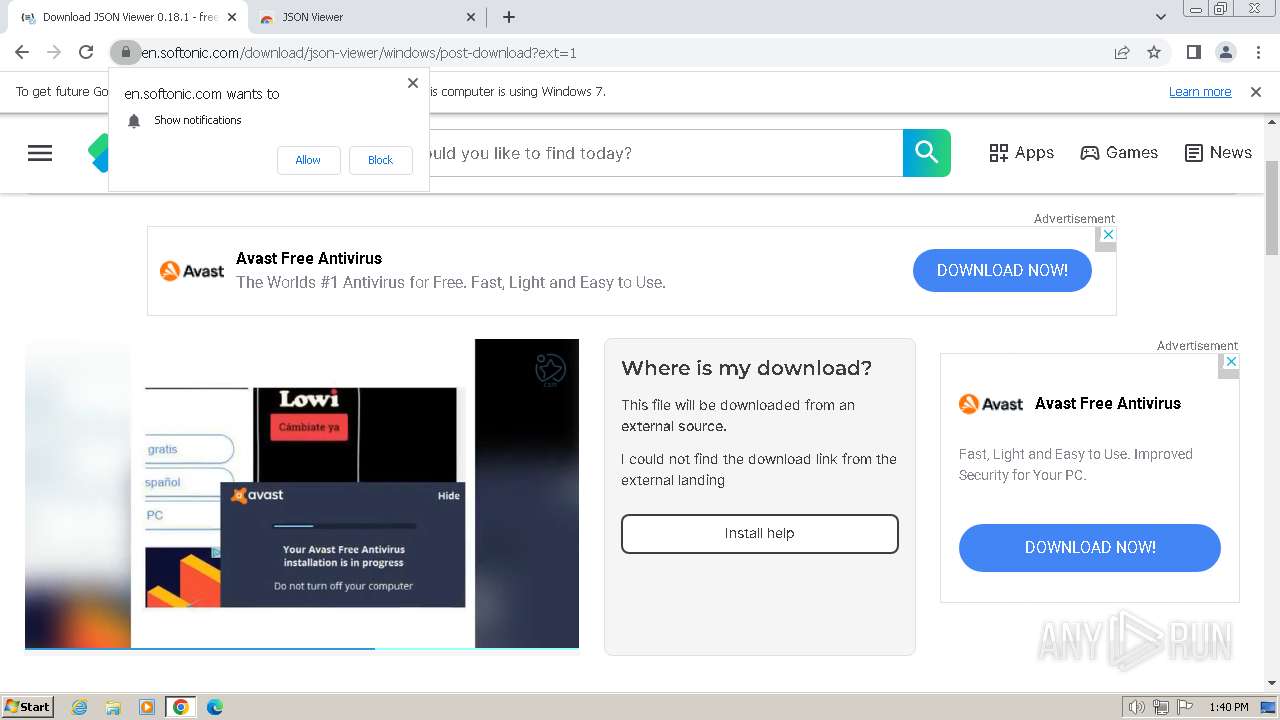1280x720 pixels.
Task: Open volume control in system tray
Action: (x=1137, y=707)
